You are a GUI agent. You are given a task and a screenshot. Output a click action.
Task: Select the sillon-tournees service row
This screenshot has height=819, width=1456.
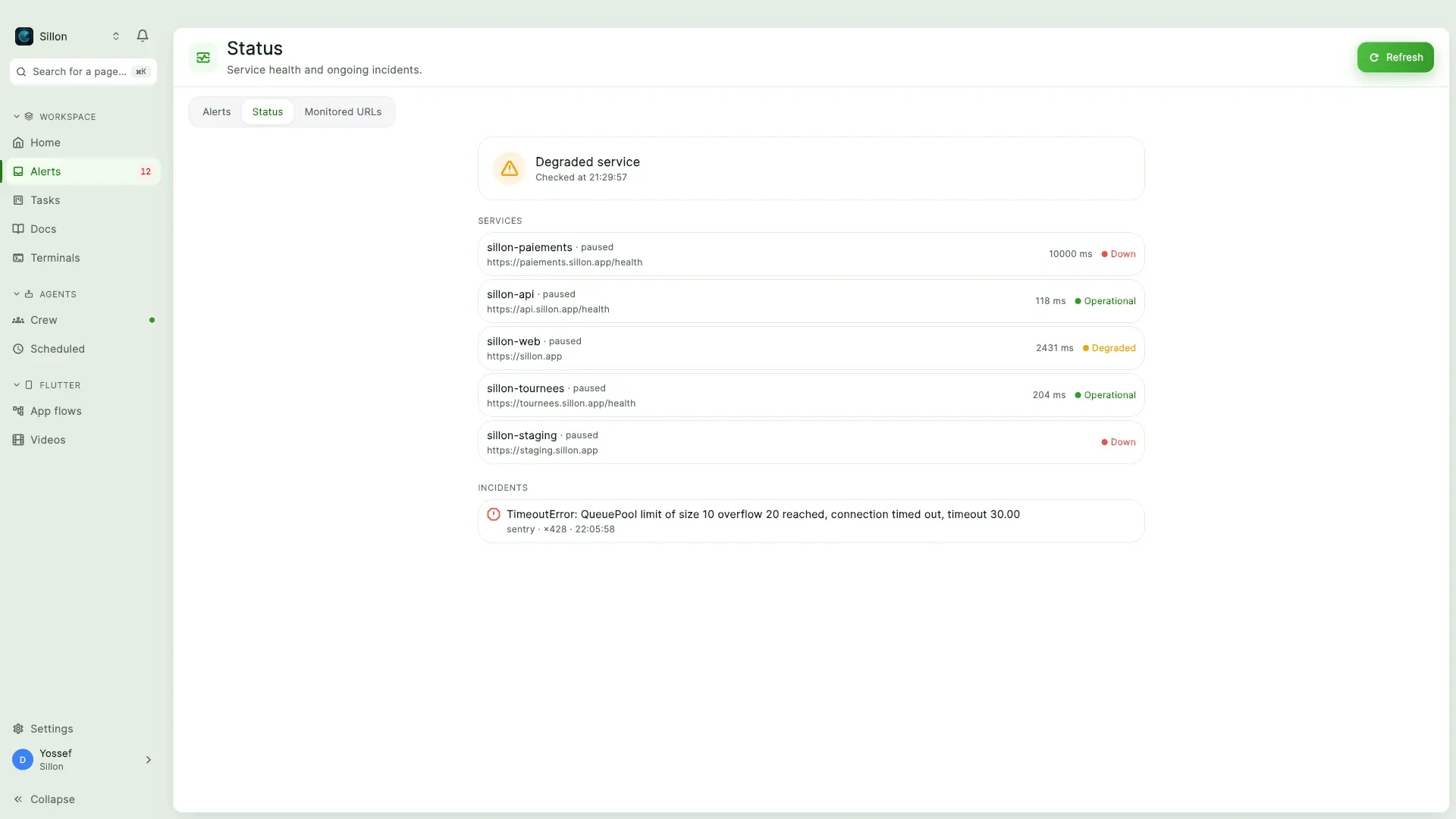coord(811,395)
